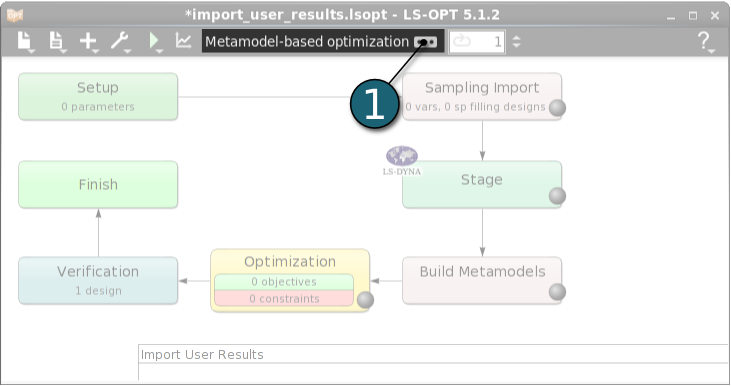Click the New file icon in toolbar
Screen dimensions: 731x386
click(25, 41)
